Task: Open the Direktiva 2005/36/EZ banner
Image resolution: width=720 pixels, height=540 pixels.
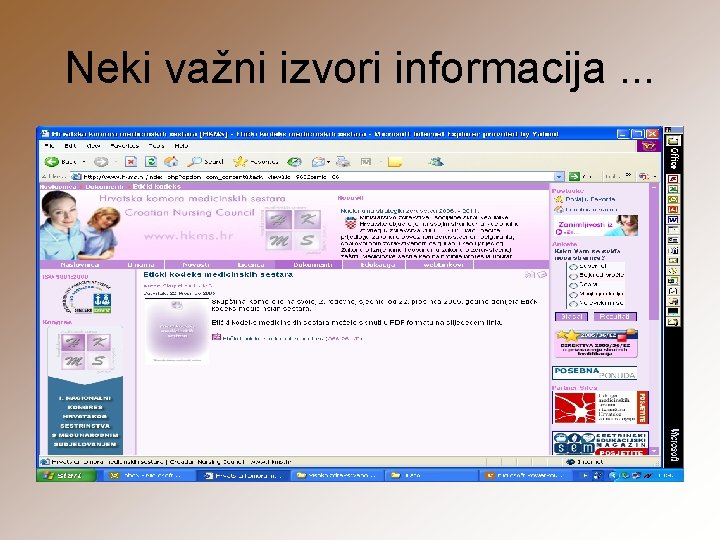Action: tap(596, 343)
